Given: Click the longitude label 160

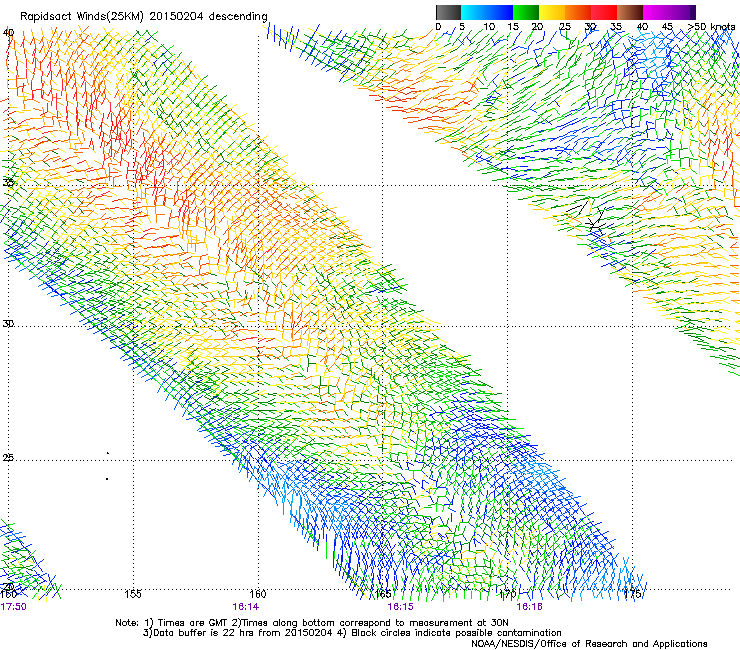Looking at the screenshot, I should point(258,594).
